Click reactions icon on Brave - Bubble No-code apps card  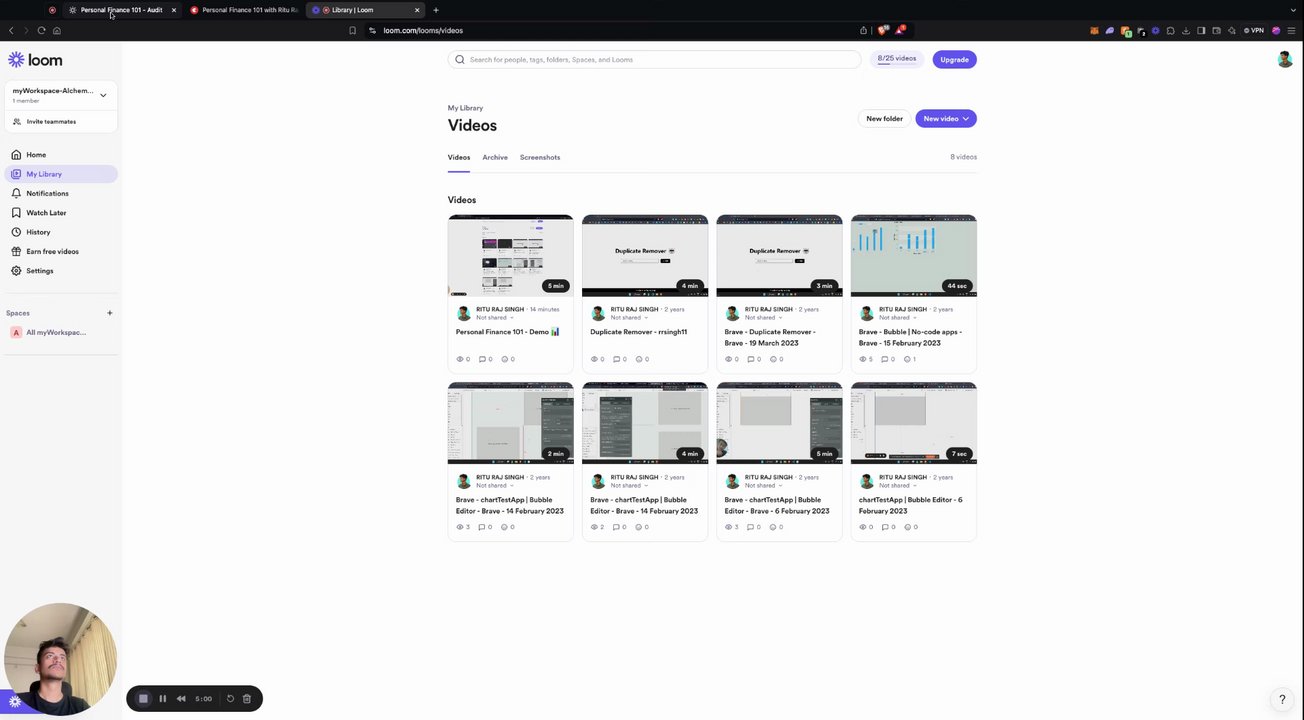pos(907,359)
